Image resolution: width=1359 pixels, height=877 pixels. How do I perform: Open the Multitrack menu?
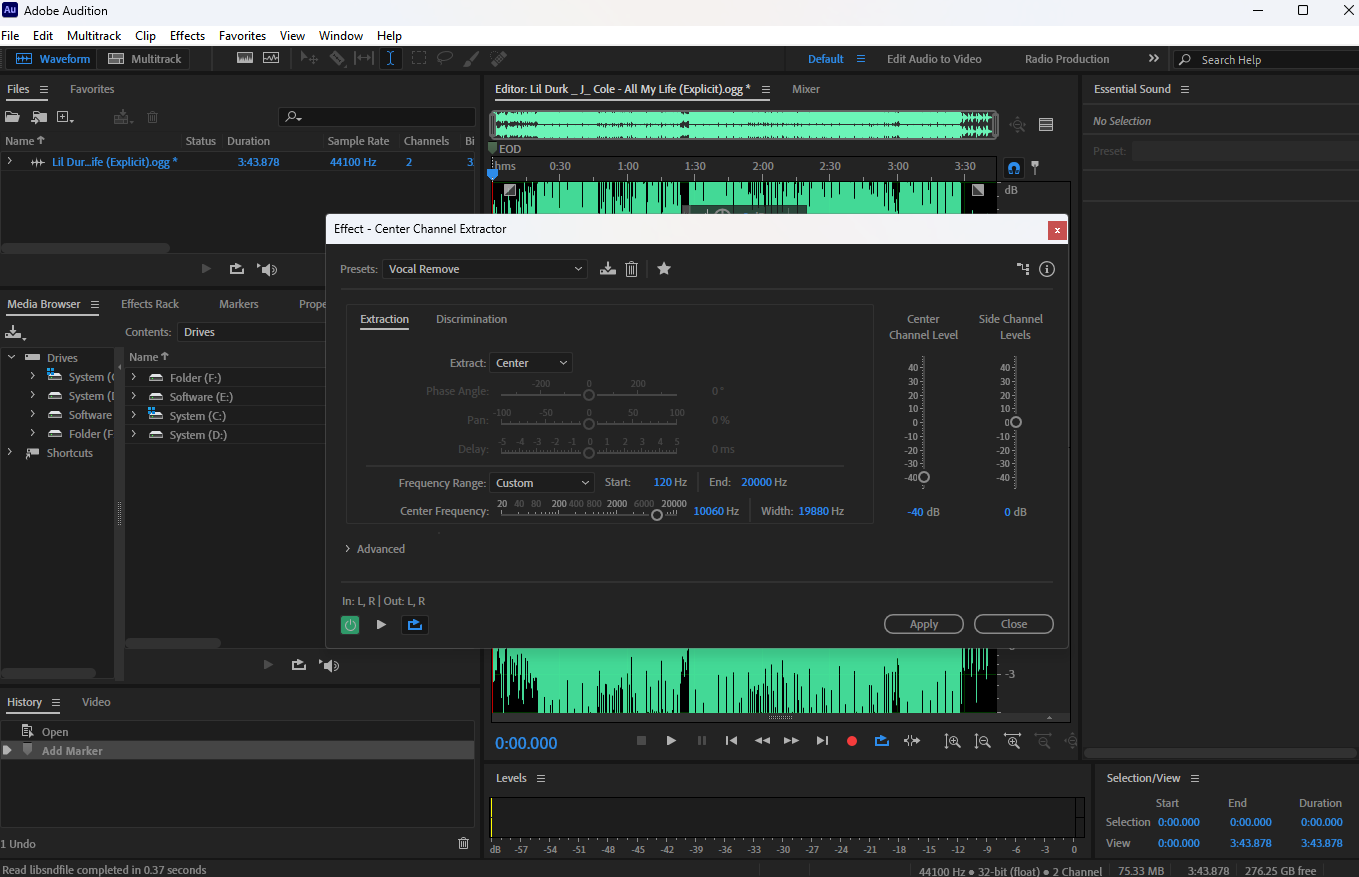pos(94,35)
